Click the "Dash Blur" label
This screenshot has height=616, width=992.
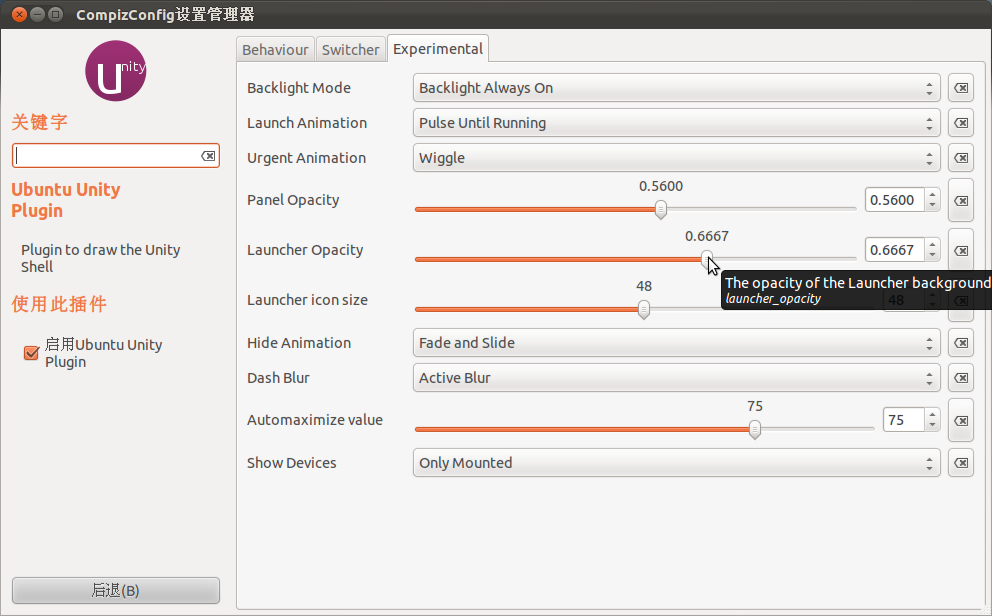tap(278, 378)
